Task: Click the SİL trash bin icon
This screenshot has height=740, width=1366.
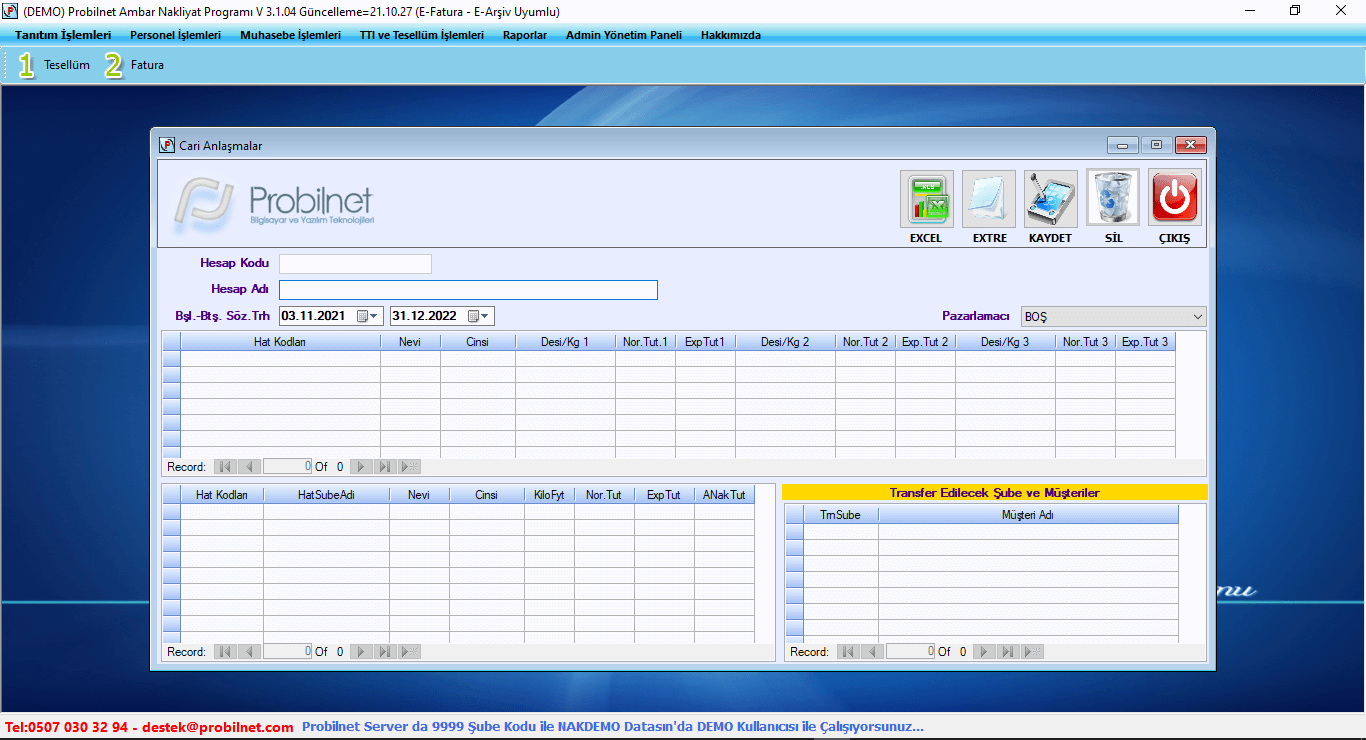Action: (x=1112, y=199)
